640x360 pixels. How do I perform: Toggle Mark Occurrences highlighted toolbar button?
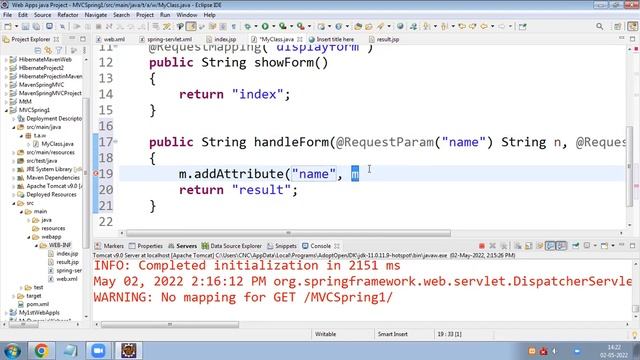point(191,27)
